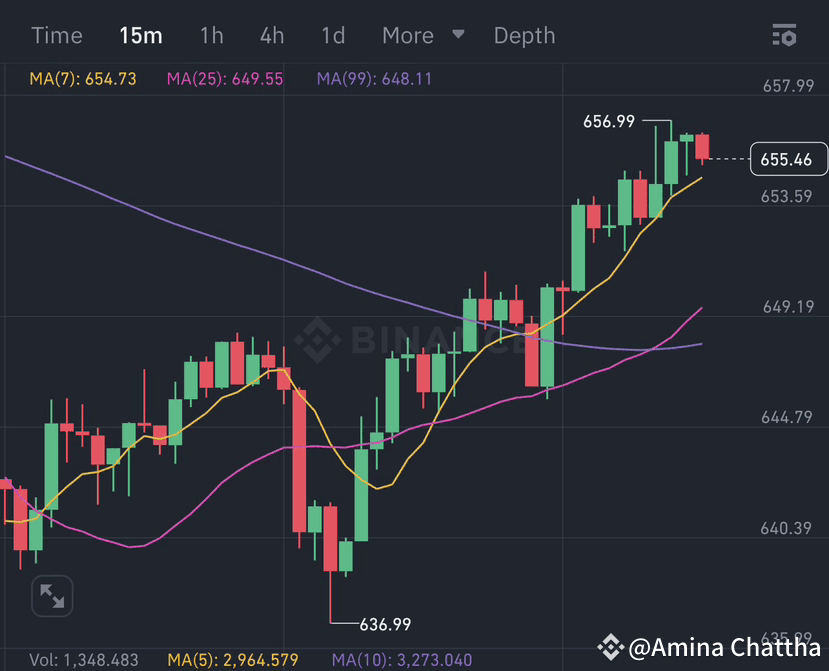The image size is (829, 671).
Task: Select the 1d timeframe
Action: (332, 35)
